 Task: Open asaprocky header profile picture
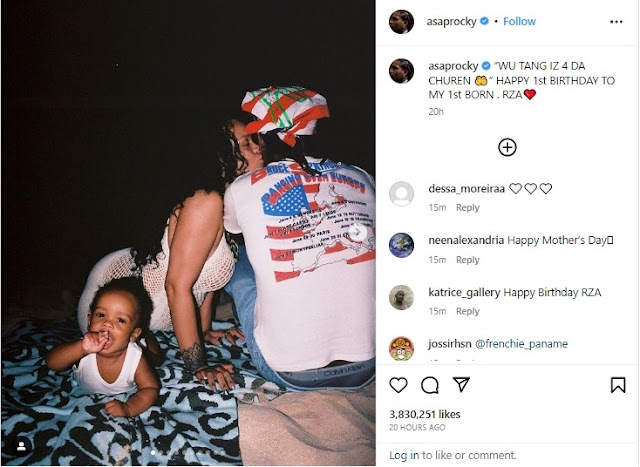point(402,22)
